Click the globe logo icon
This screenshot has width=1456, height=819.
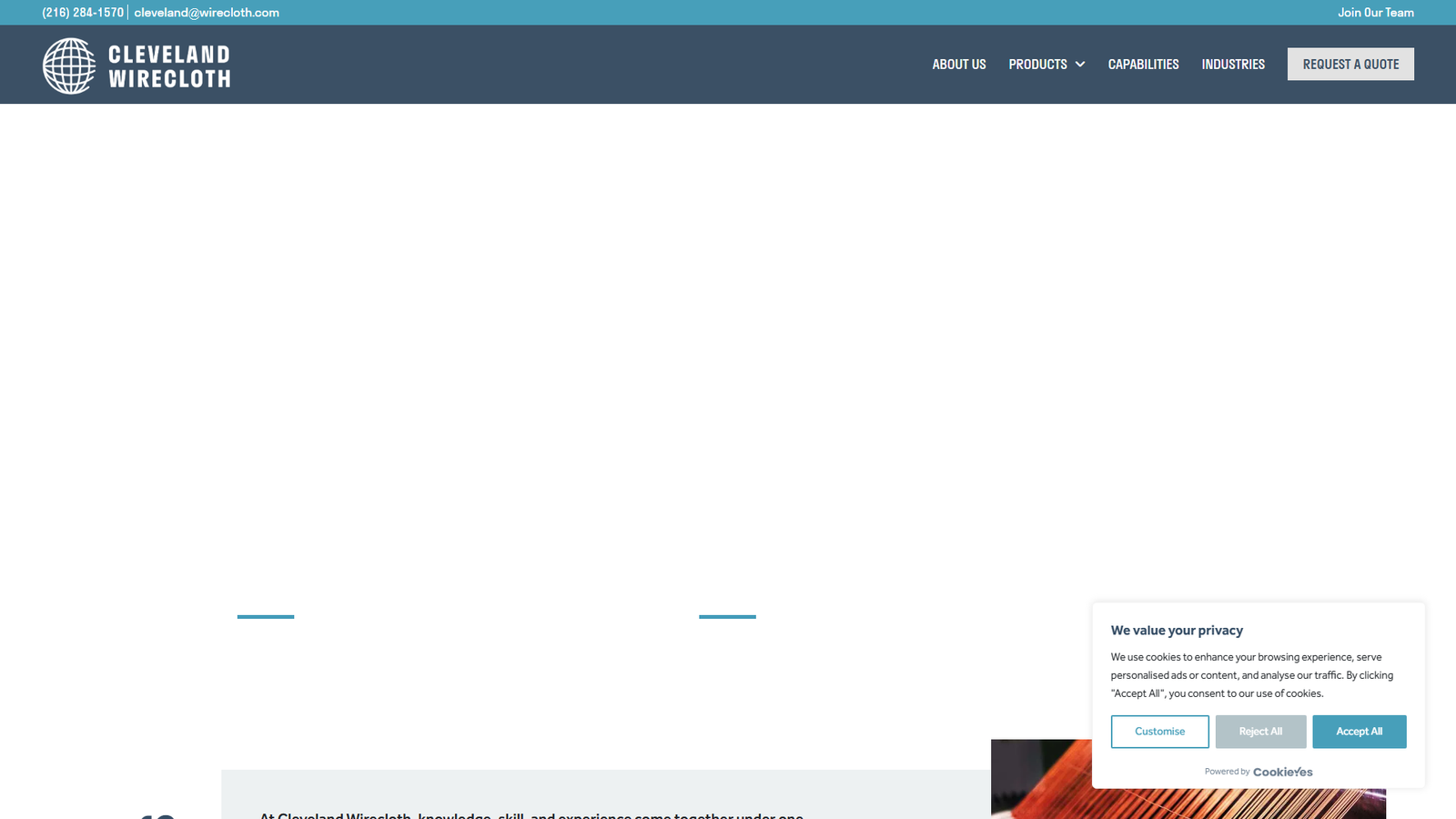[x=69, y=66]
